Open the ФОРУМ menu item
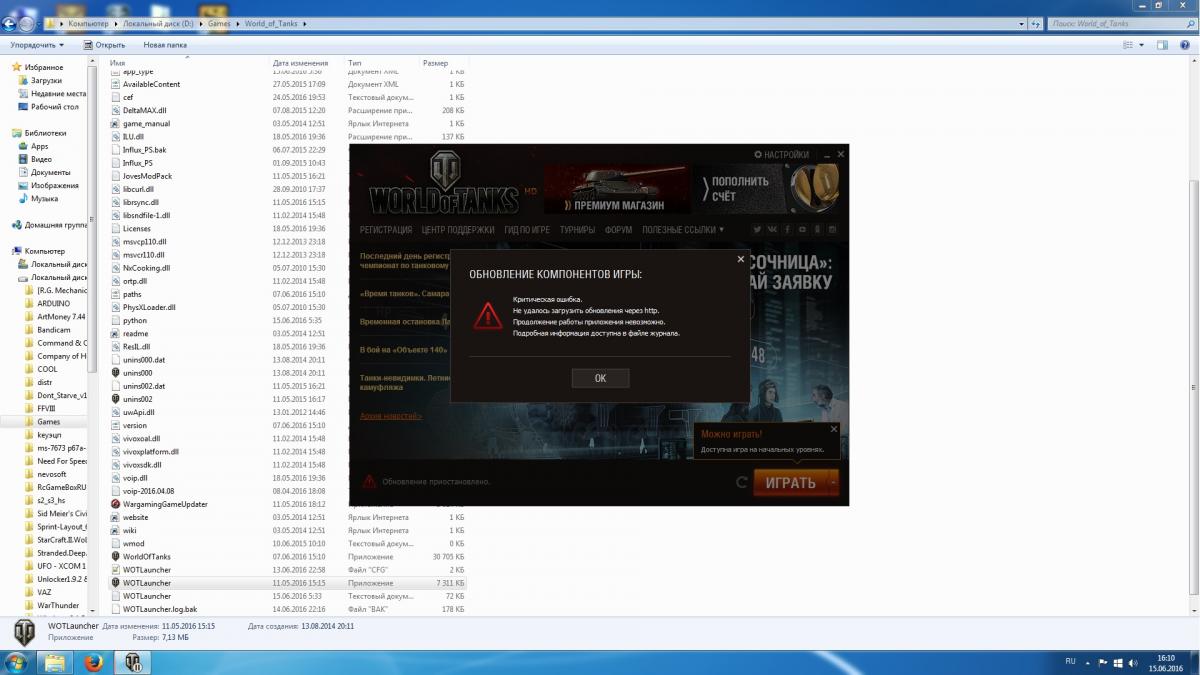Image resolution: width=1200 pixels, height=675 pixels. point(618,230)
